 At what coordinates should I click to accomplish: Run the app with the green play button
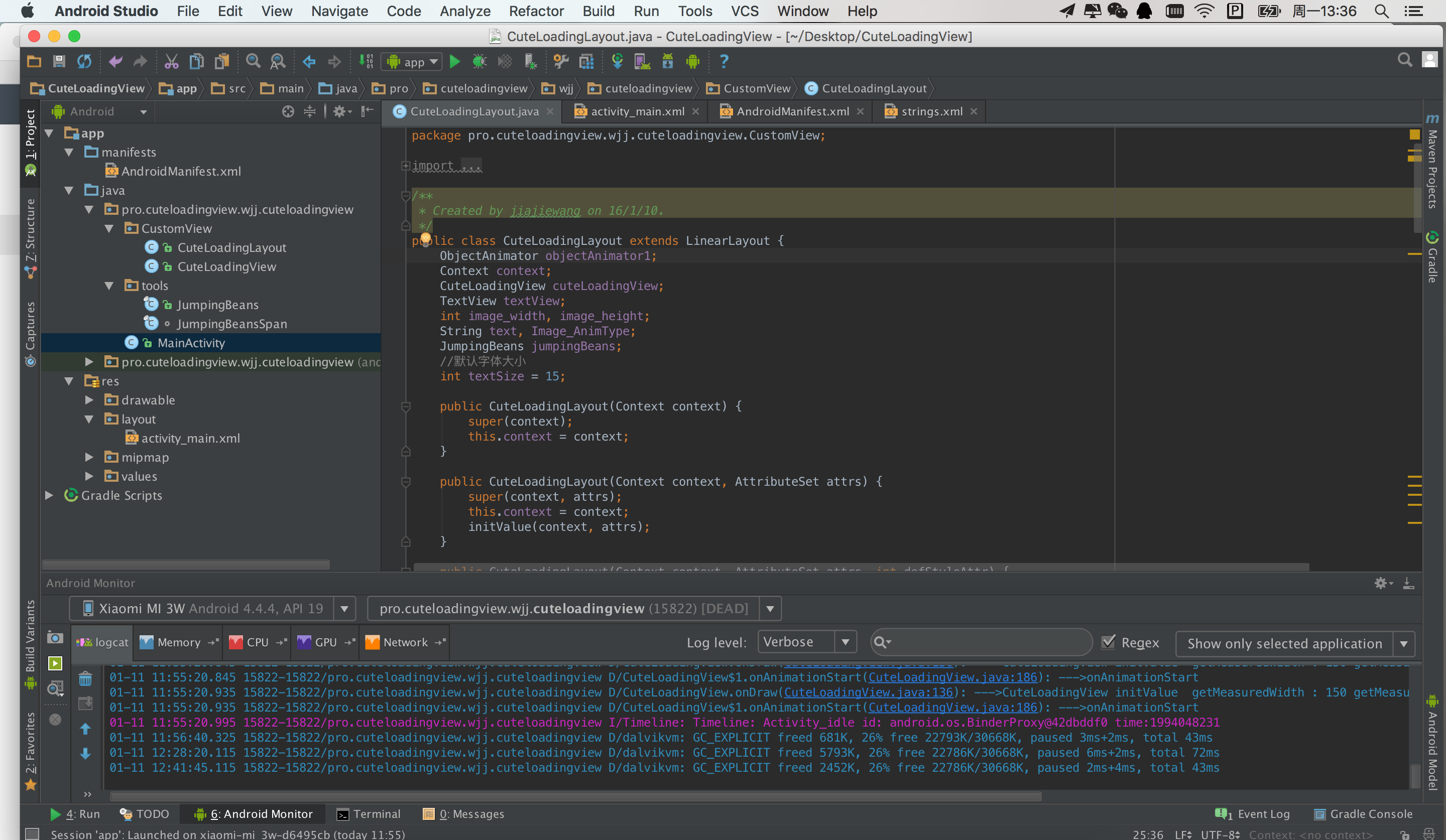(x=454, y=61)
